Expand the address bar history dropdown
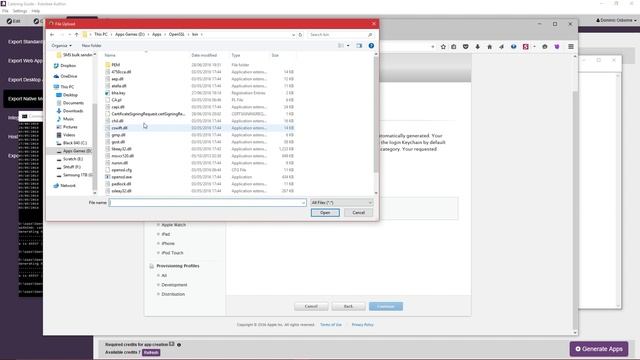640x360 pixels. (293, 35)
